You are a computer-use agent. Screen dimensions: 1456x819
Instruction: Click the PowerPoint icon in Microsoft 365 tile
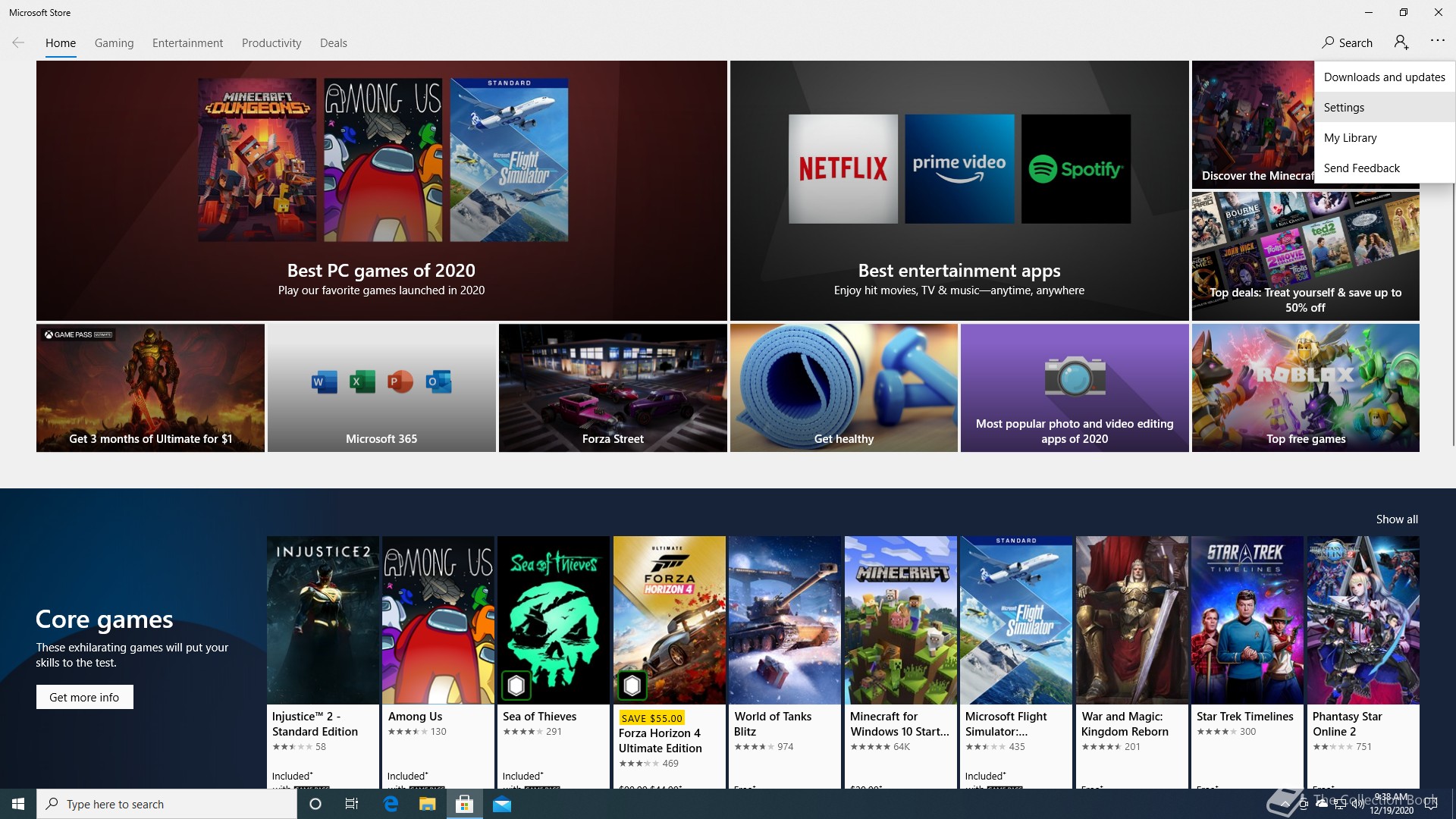(x=400, y=381)
